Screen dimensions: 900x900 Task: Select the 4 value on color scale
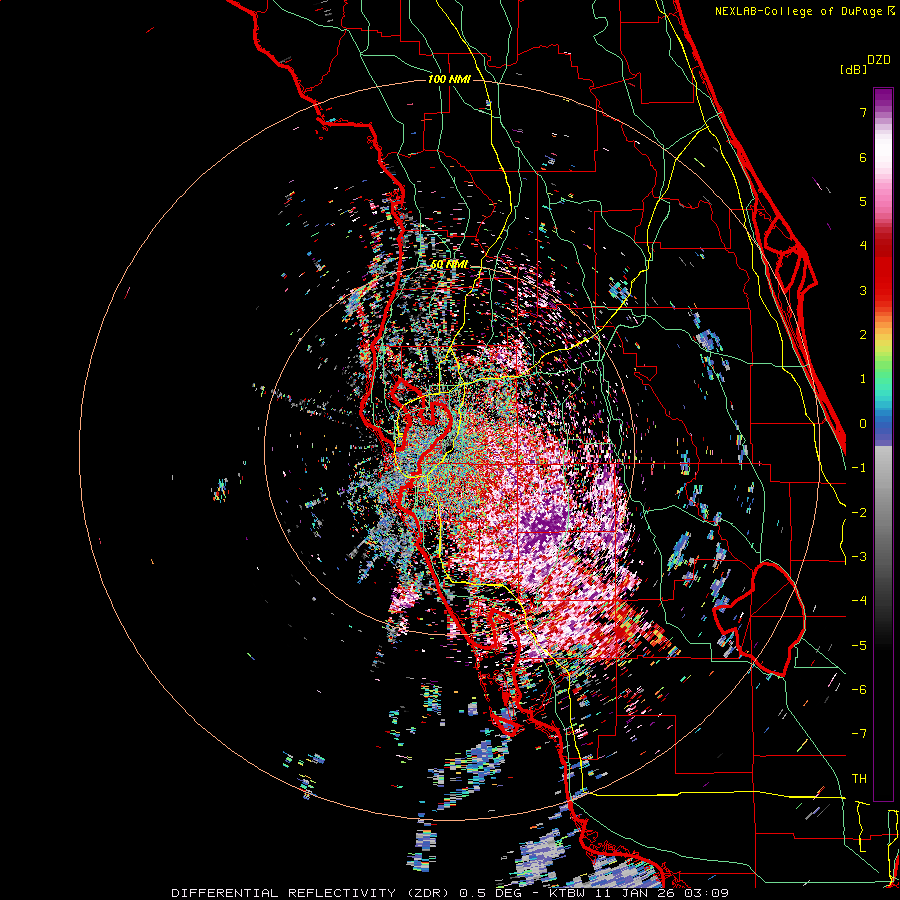click(x=863, y=246)
